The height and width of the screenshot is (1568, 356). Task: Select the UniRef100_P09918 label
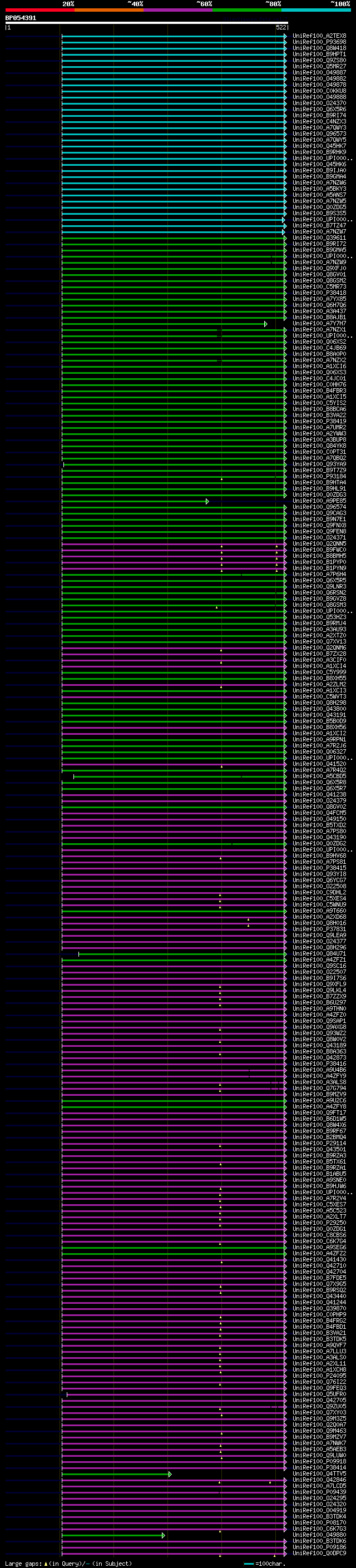click(319, 1461)
